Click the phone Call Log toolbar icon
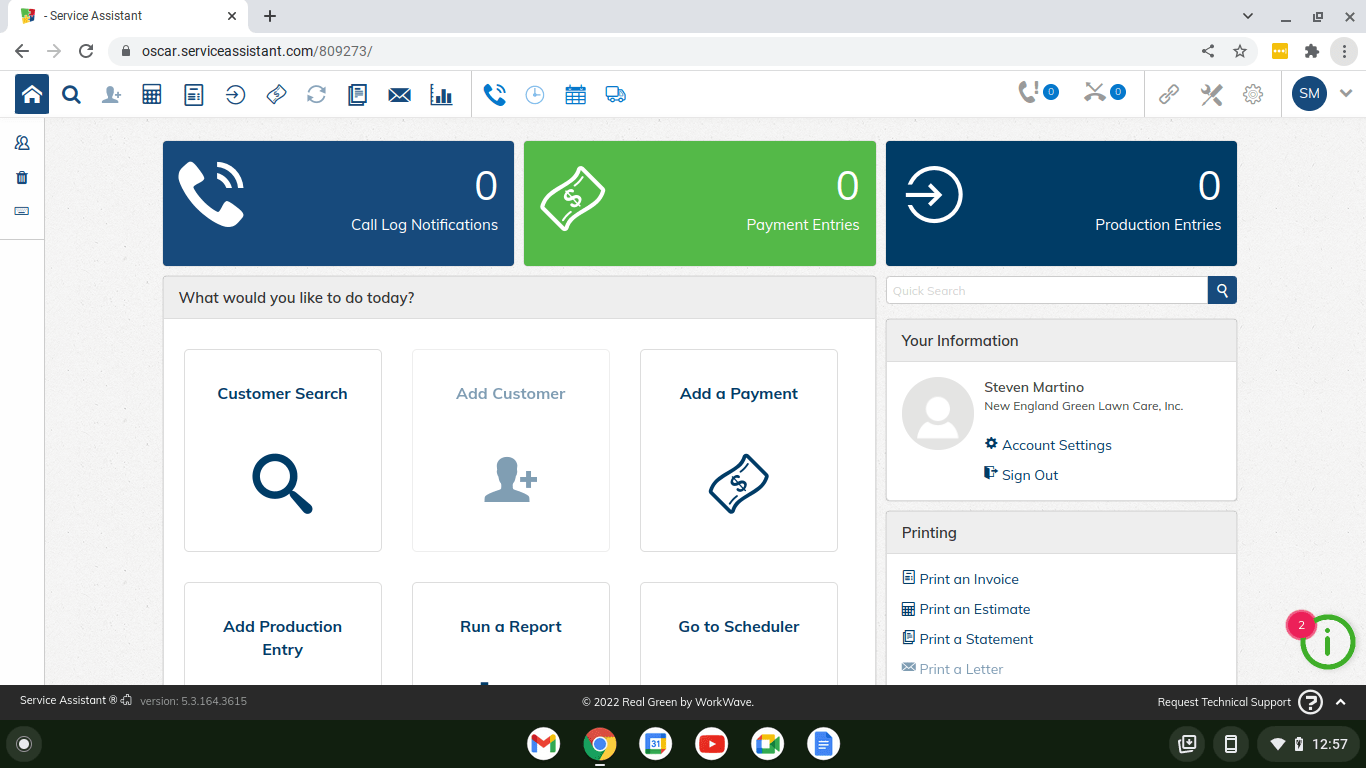 tap(495, 94)
